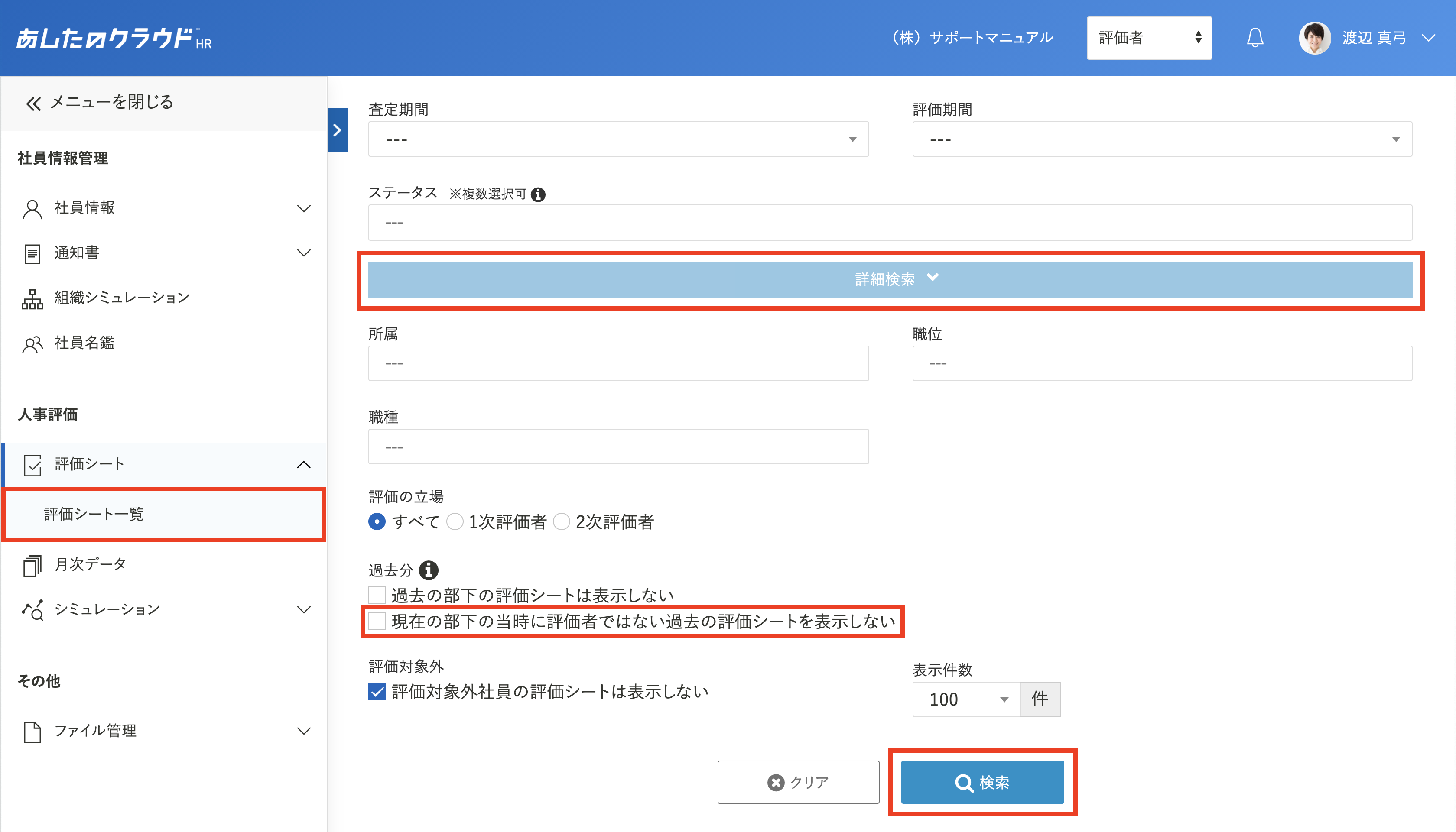1456x832 pixels.
Task: Select the 1次評価者 radio button
Action: tap(455, 522)
